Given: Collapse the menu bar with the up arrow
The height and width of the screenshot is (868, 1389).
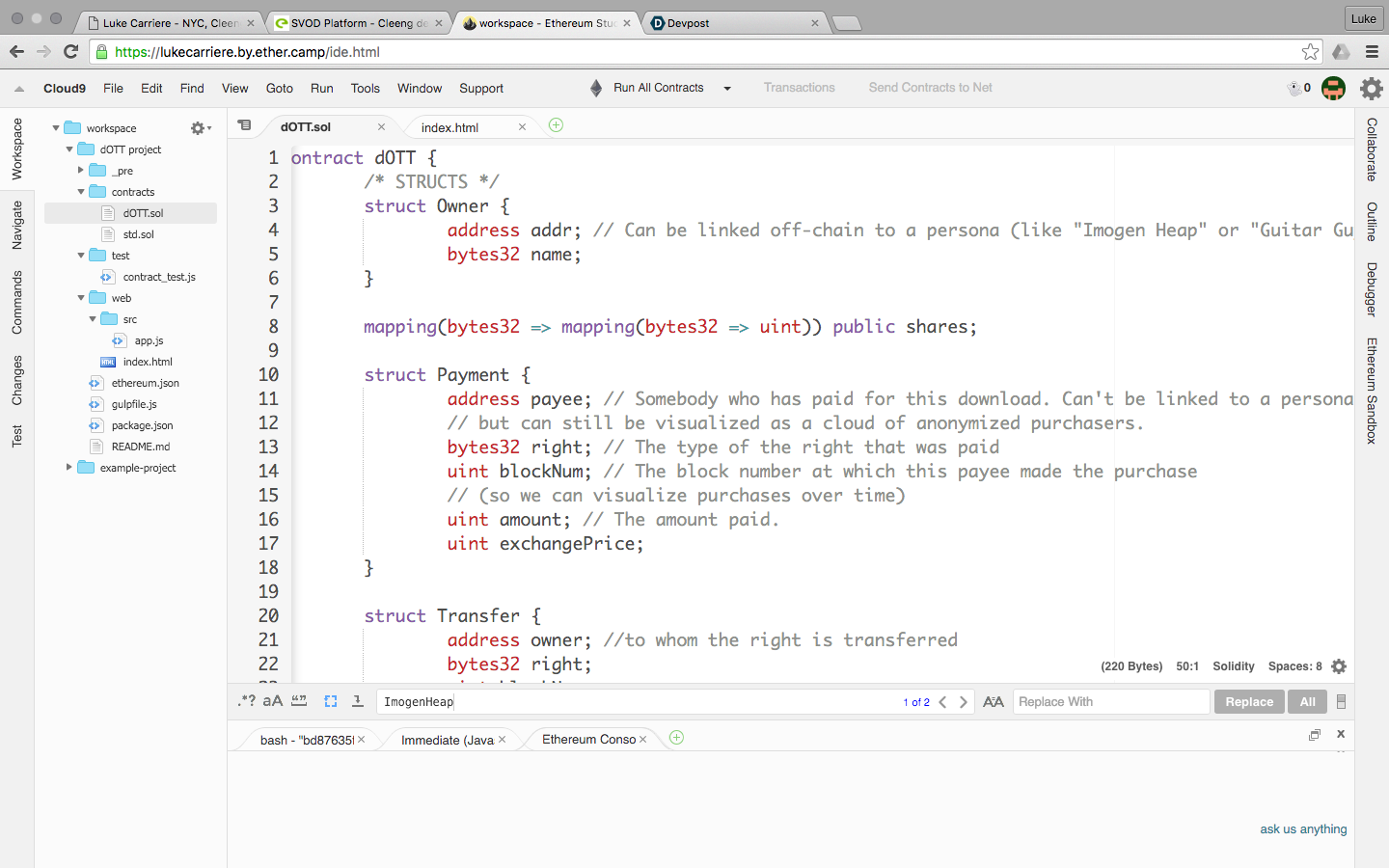Looking at the screenshot, I should tap(19, 89).
